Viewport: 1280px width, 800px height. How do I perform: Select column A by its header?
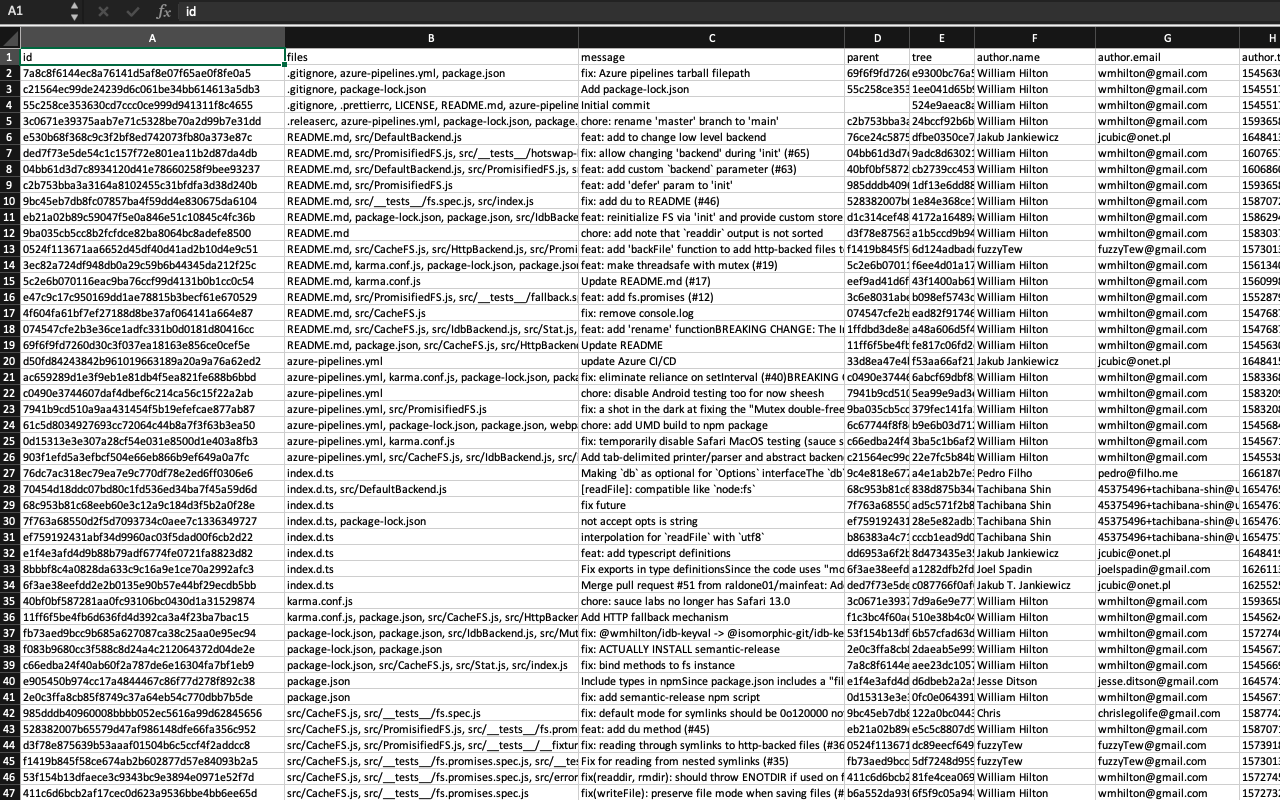point(152,37)
